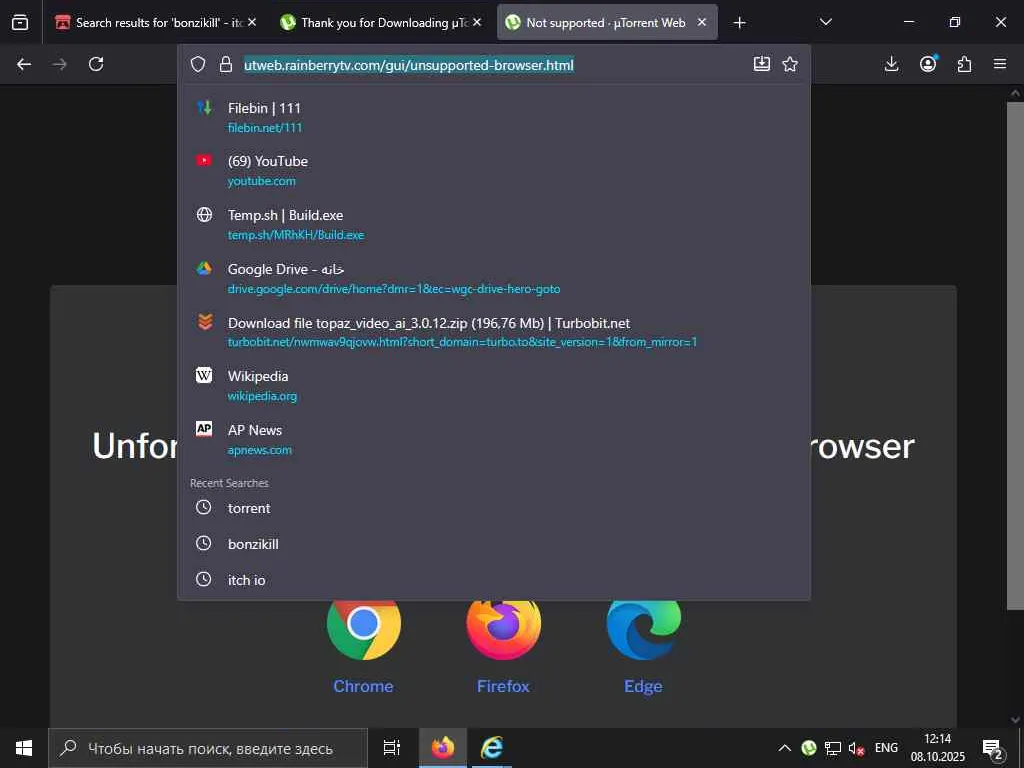Image resolution: width=1024 pixels, height=768 pixels.
Task: Click the Filebin favicon in suggestions
Action: 204,108
